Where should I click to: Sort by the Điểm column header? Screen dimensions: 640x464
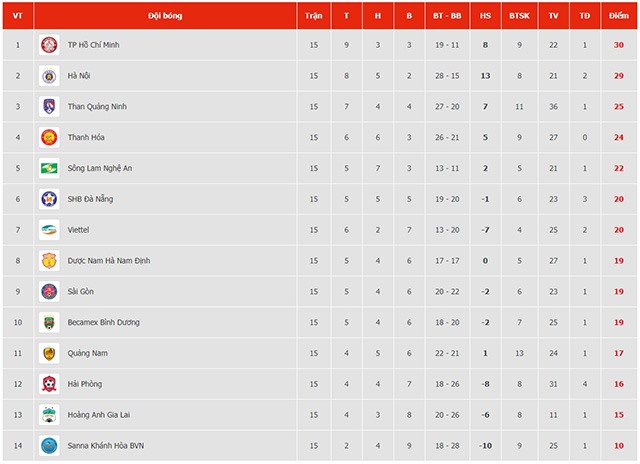coord(619,16)
